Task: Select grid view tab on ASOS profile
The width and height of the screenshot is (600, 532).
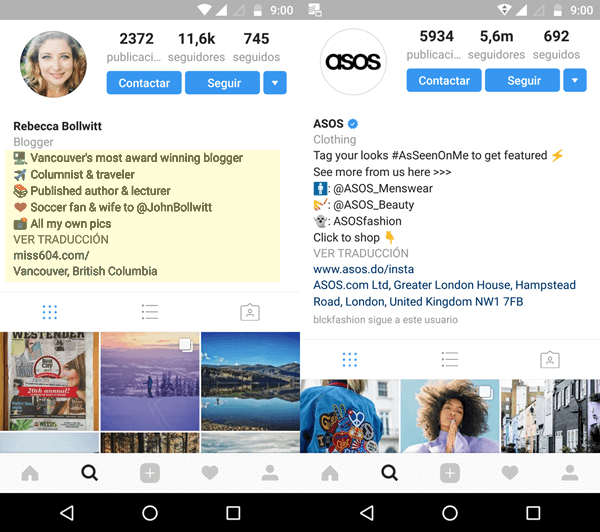Action: pos(350,360)
